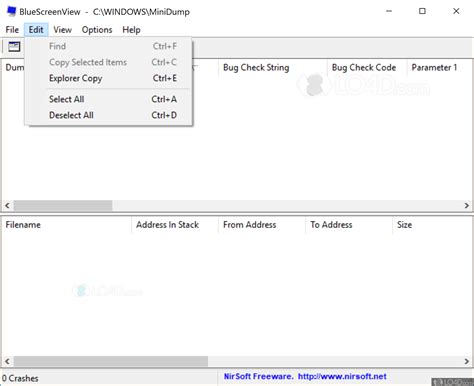Image resolution: width=474 pixels, height=386 pixels.
Task: Choose Find from the Edit menu
Action: pos(109,46)
